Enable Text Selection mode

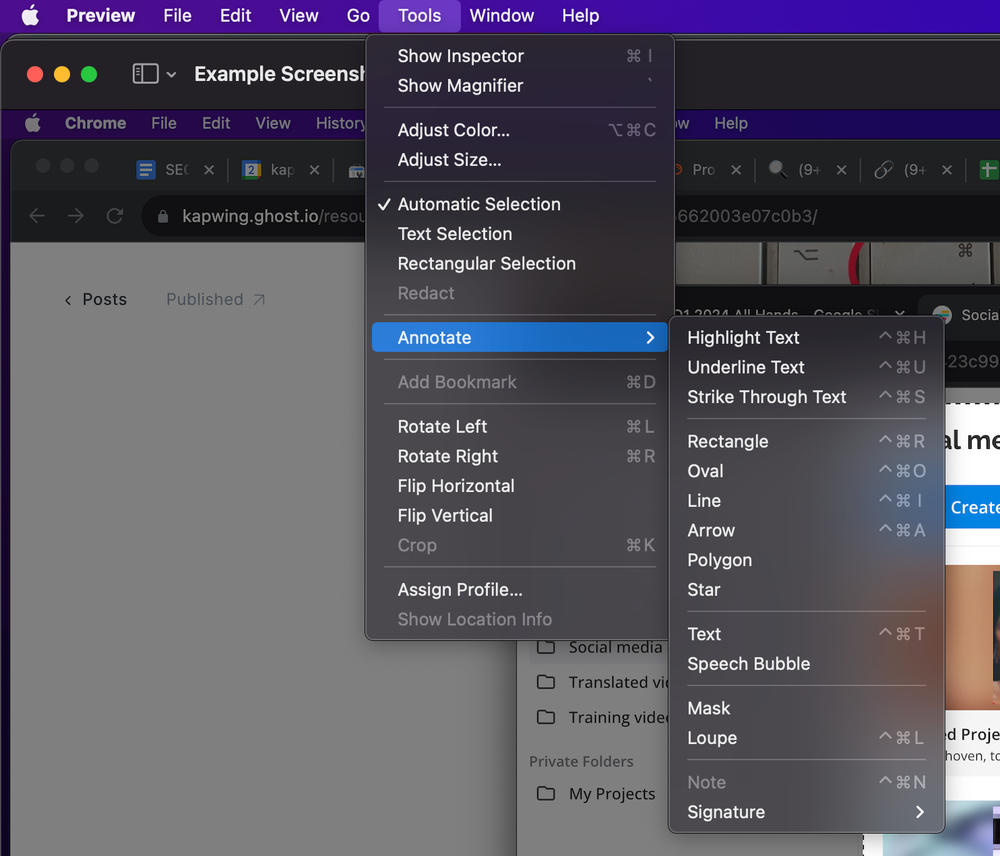[x=454, y=233]
